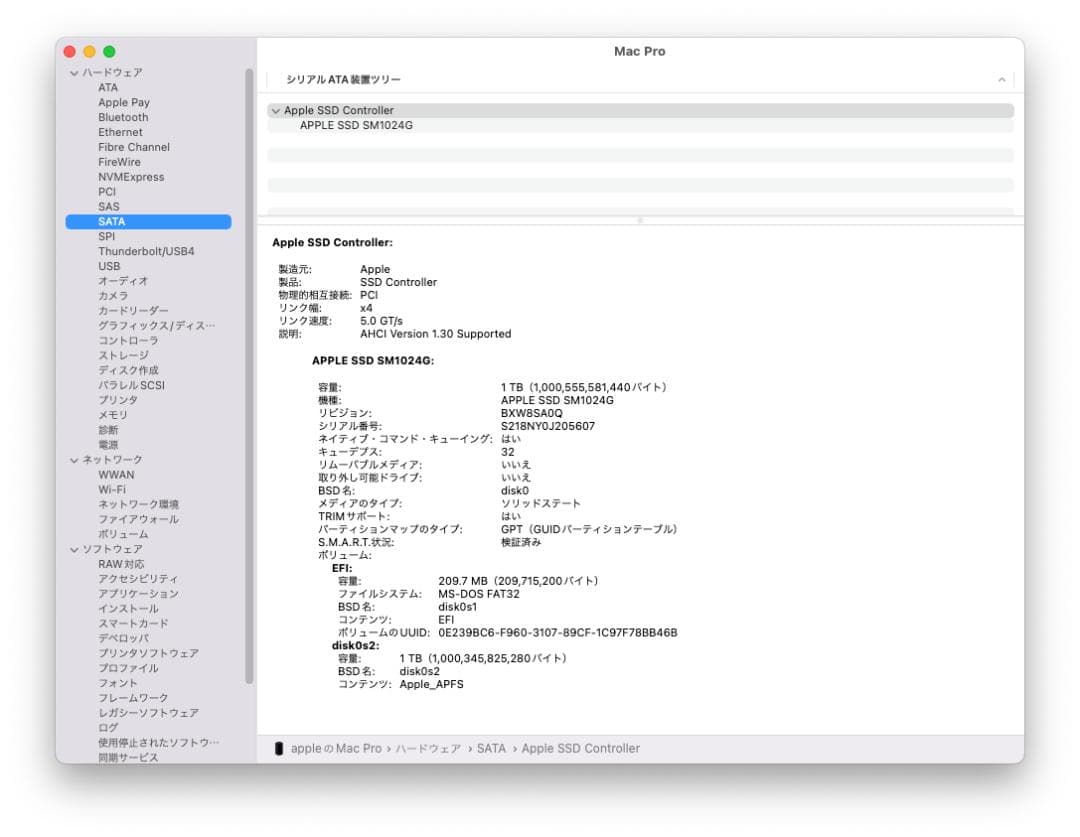Open the Thunderbolt/USB4 section
The image size is (1080, 837).
(143, 251)
